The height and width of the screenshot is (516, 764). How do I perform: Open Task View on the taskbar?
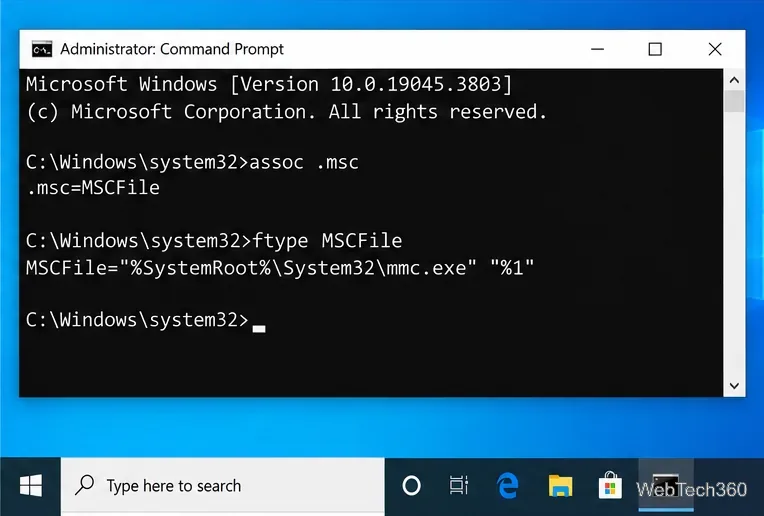click(459, 486)
